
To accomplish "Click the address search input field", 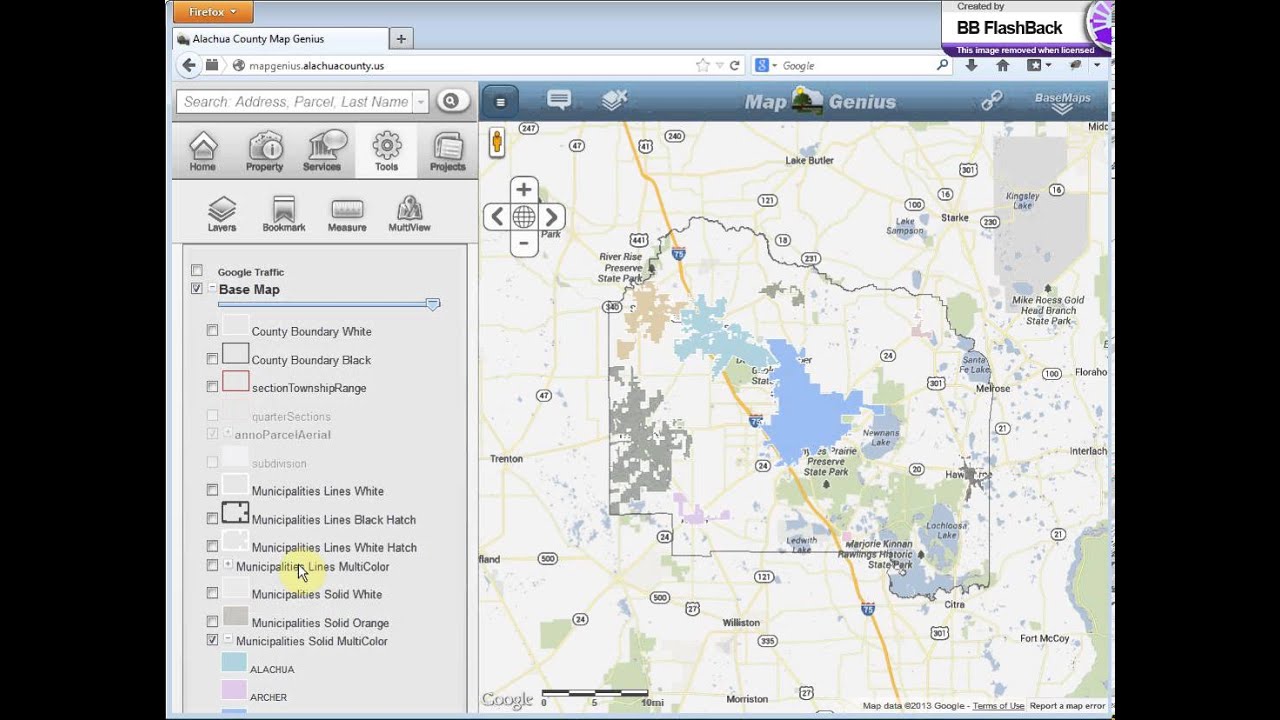I will (296, 102).
